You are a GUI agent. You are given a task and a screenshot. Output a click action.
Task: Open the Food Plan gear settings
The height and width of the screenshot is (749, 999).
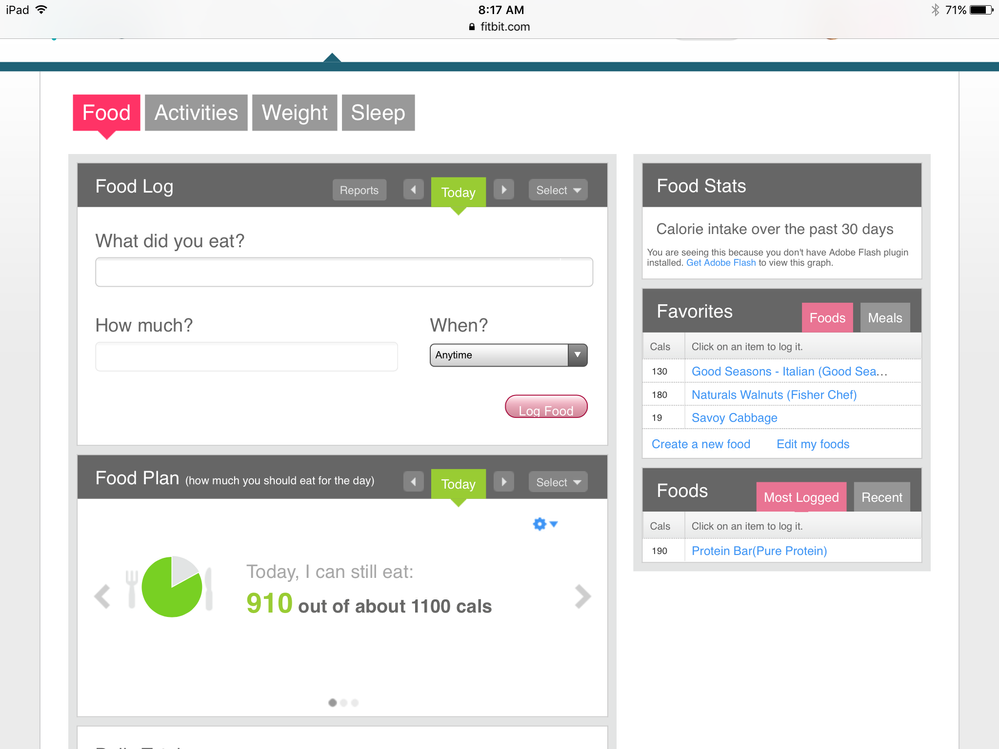pos(544,524)
